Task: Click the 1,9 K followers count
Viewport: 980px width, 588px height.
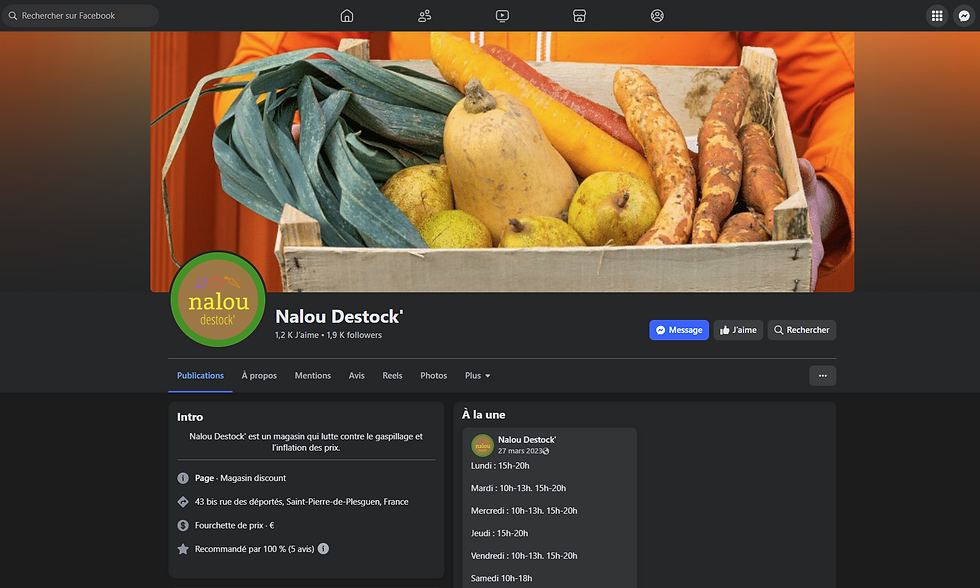Action: (354, 335)
